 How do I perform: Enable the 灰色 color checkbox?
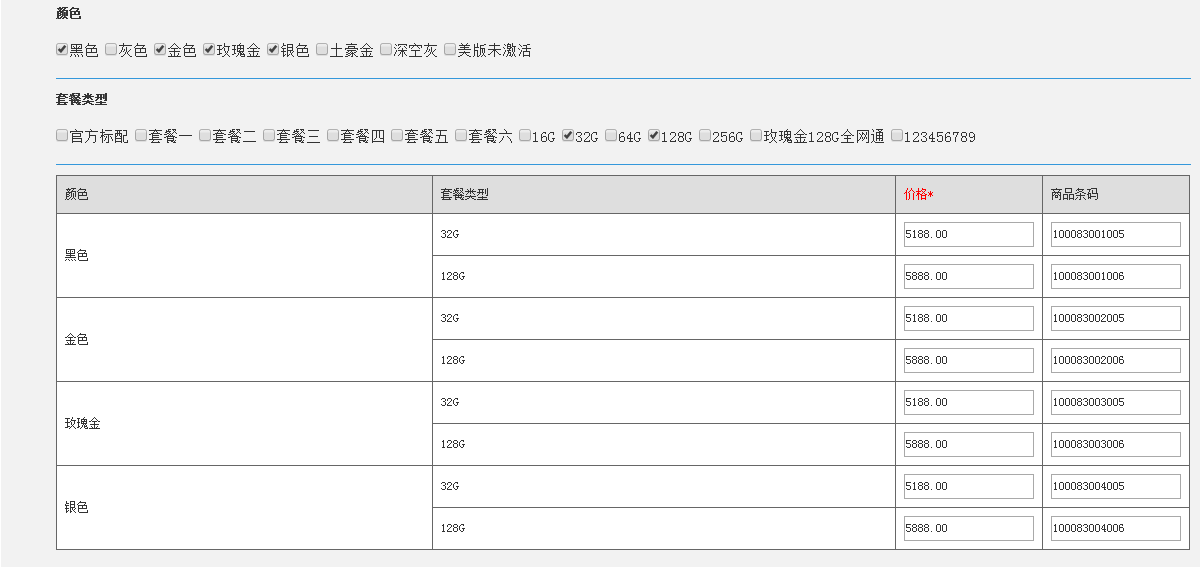tap(111, 49)
